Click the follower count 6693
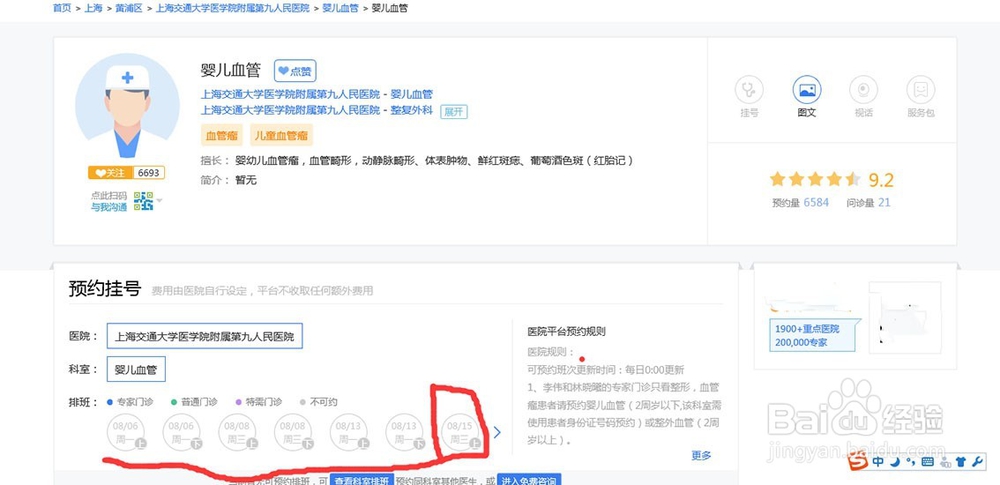Screen dimensions: 1000x485 pyautogui.click(x=149, y=173)
